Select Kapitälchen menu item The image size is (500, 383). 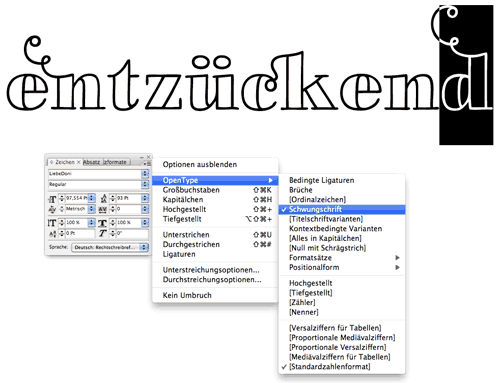(x=215, y=200)
